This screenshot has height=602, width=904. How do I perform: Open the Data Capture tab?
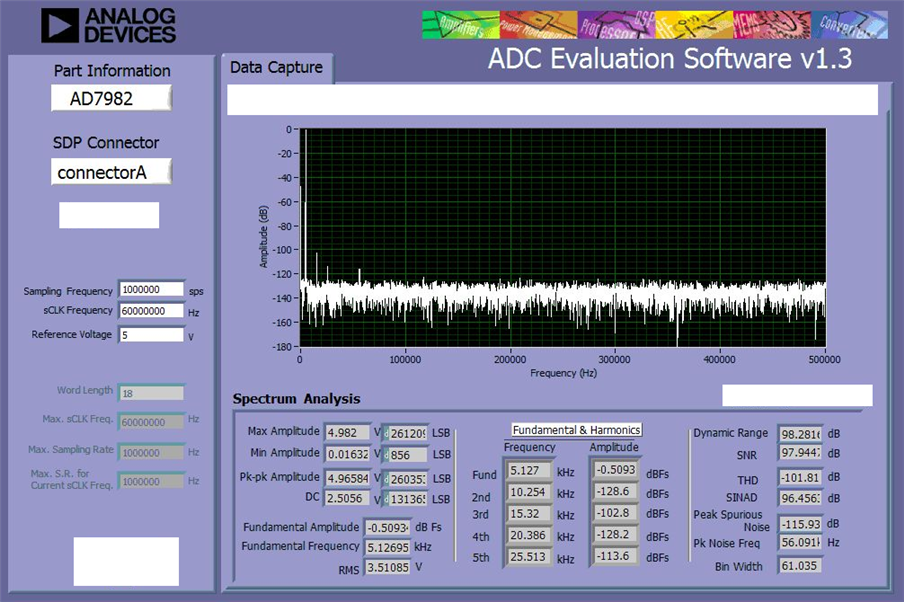(276, 68)
